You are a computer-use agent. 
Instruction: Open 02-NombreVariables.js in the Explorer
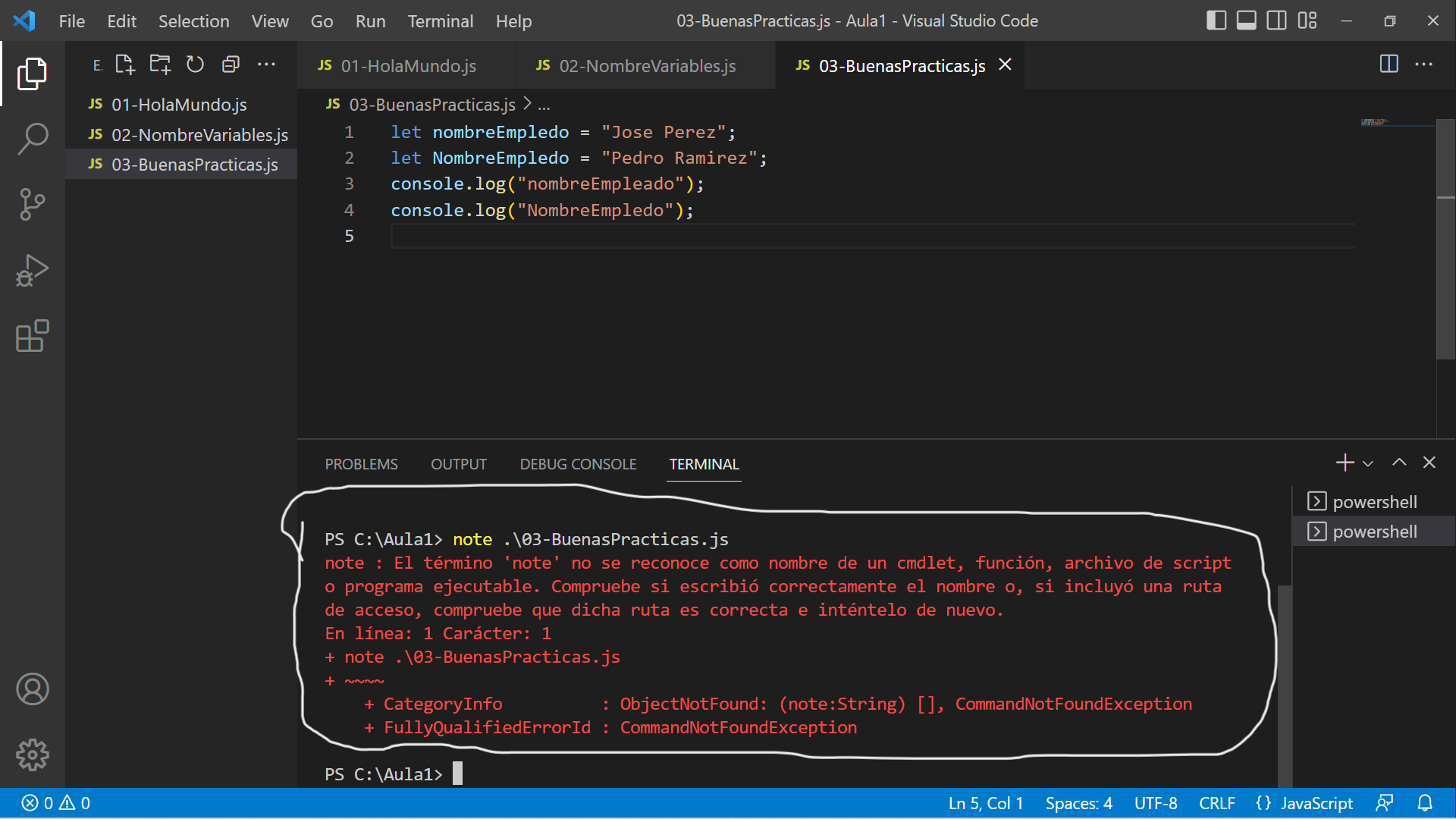tap(180, 135)
